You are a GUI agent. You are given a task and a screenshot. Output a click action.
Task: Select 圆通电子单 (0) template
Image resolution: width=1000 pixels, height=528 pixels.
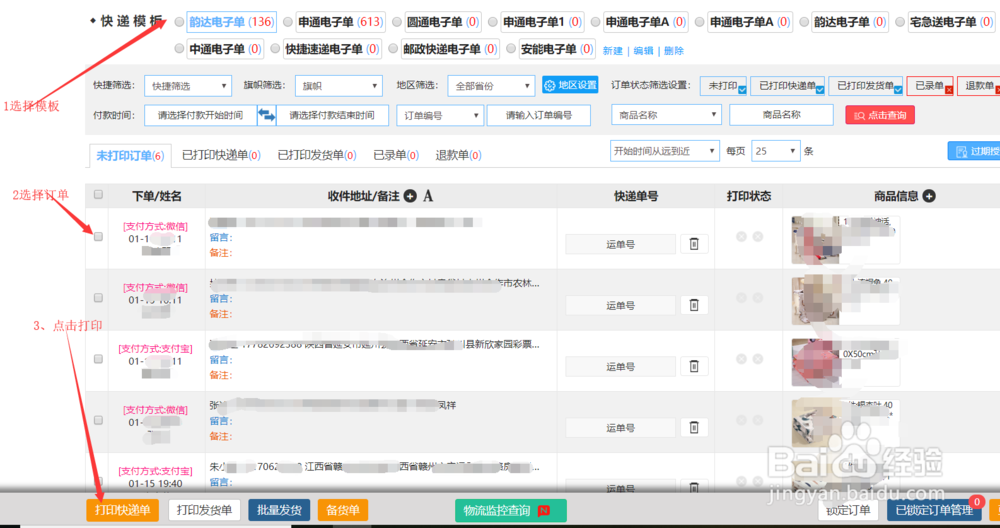pyautogui.click(x=397, y=22)
